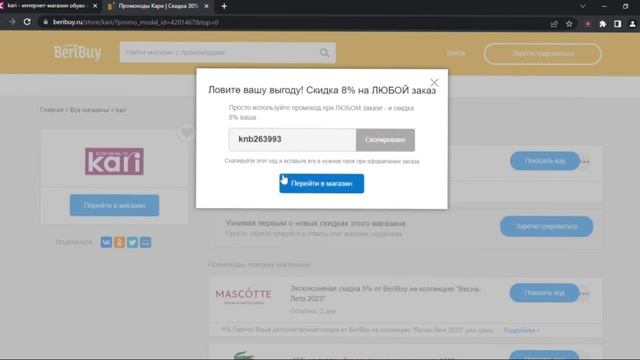
Task: Toggle the browser side panel
Action: point(618,24)
